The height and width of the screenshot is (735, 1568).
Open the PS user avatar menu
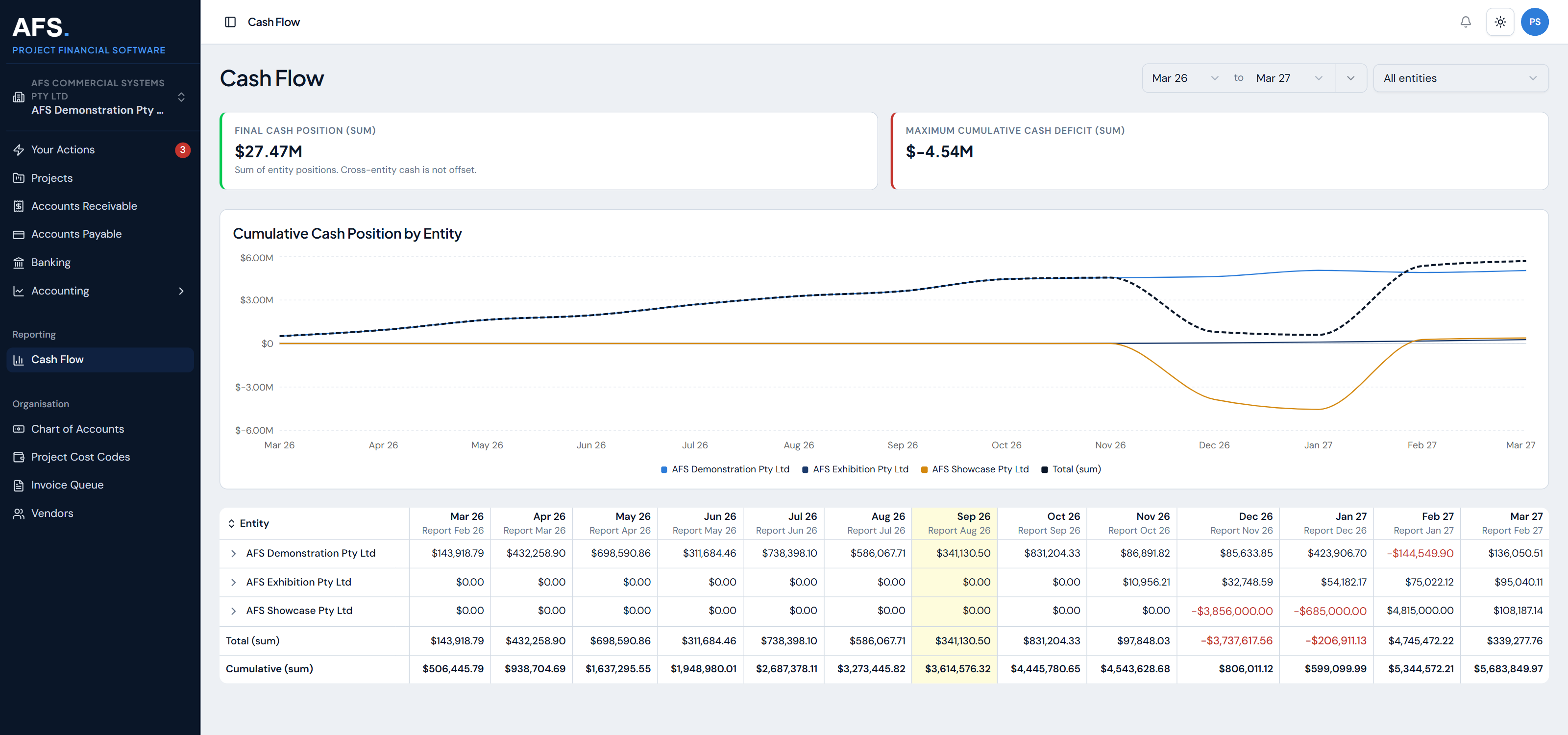pyautogui.click(x=1535, y=22)
